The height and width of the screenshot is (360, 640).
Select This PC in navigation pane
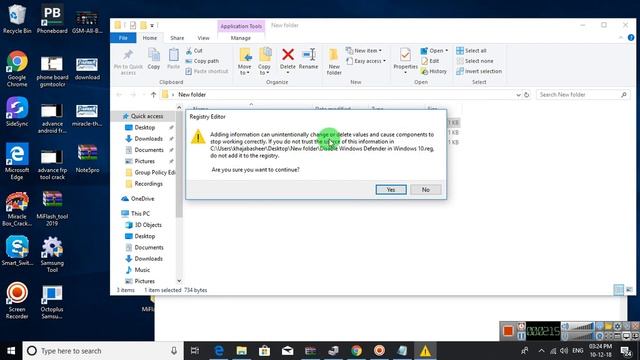coord(136,213)
